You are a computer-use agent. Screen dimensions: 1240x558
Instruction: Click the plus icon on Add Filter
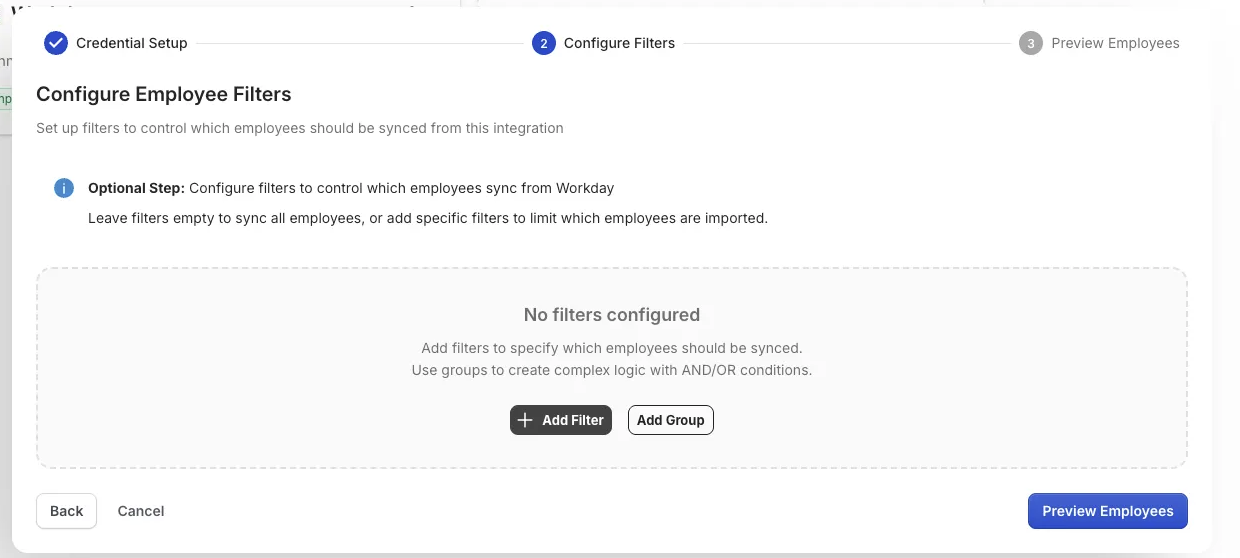click(x=525, y=420)
